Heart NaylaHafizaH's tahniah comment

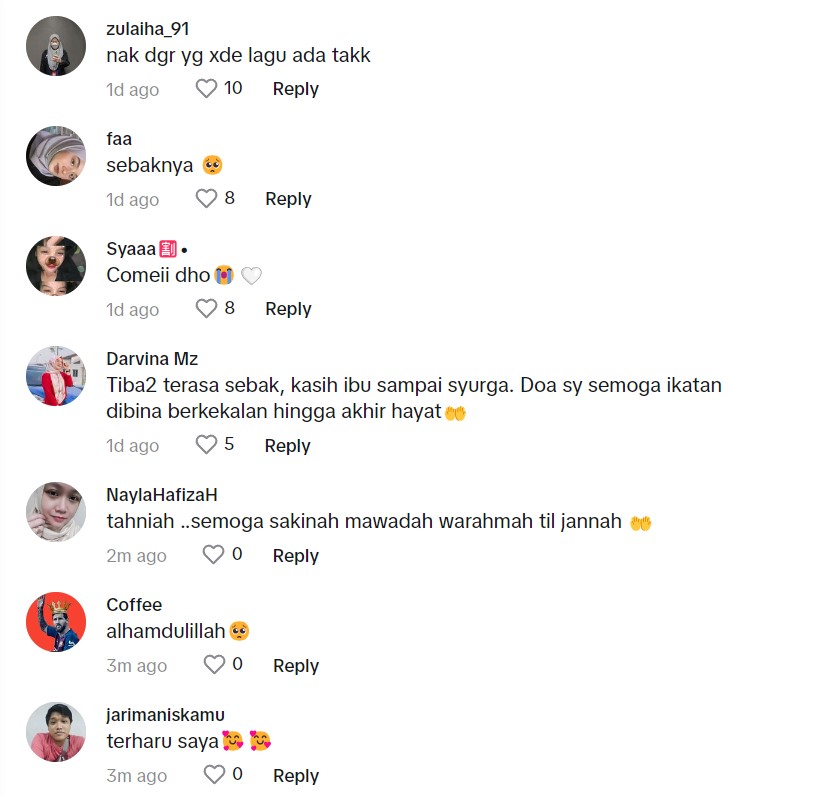[213, 555]
